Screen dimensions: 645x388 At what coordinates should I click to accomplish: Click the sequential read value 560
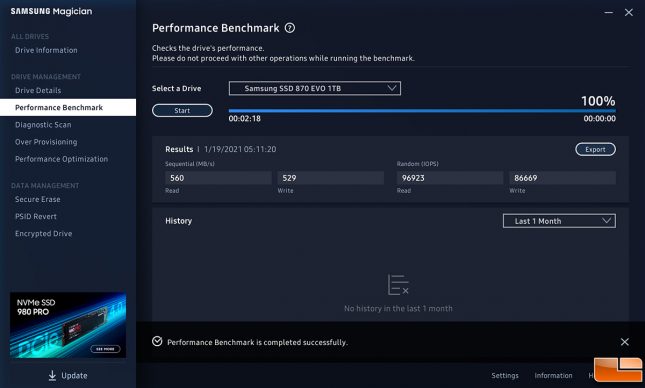coord(218,178)
